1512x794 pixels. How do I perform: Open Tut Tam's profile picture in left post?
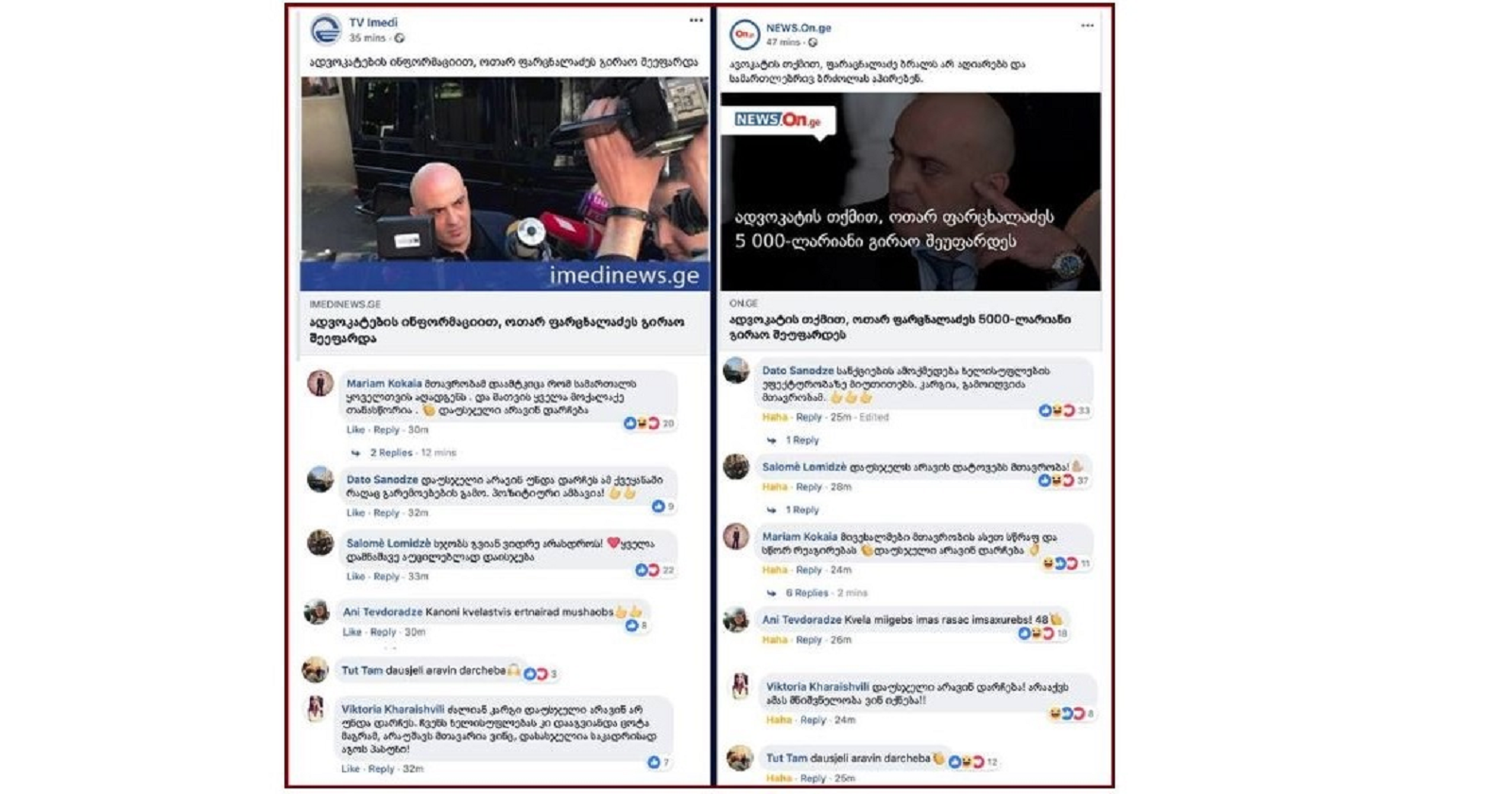(x=315, y=670)
